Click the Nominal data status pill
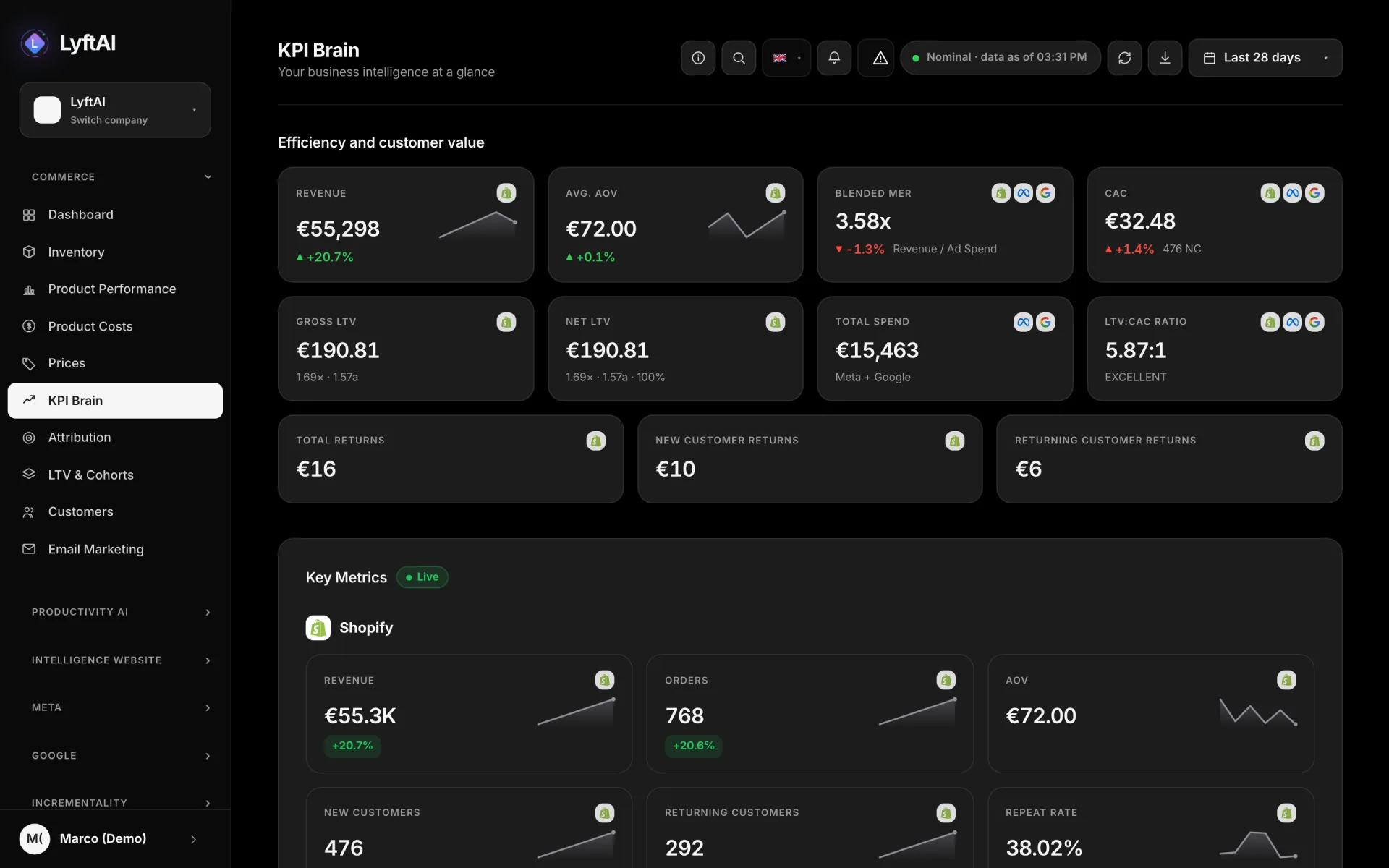Viewport: 1389px width, 868px height. 1000,58
